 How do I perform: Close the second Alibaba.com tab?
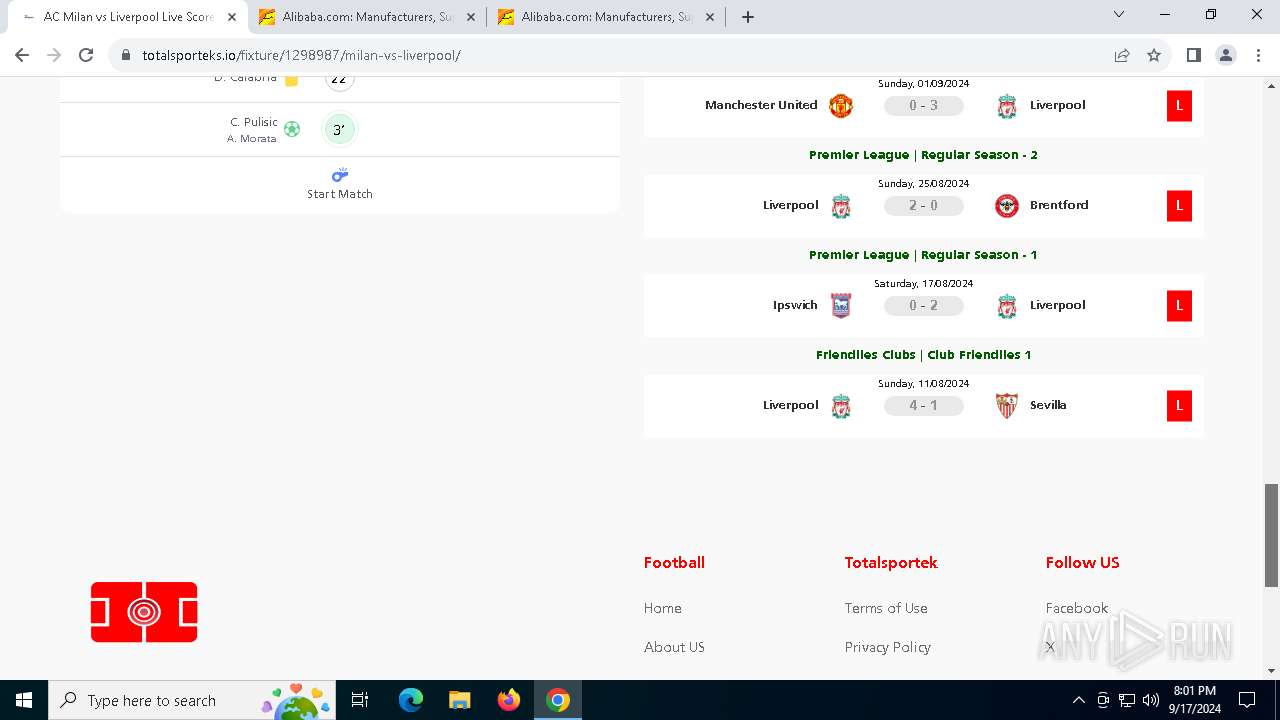coord(471,17)
